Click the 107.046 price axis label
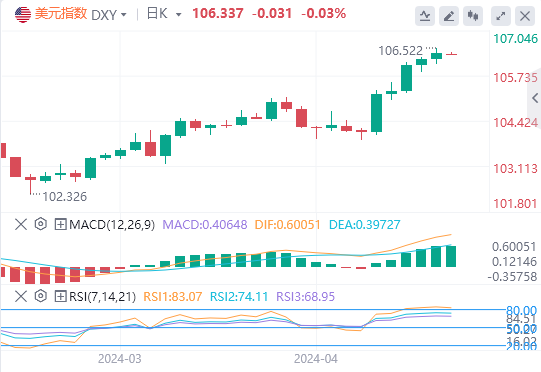This screenshot has width=541, height=372. [x=515, y=39]
